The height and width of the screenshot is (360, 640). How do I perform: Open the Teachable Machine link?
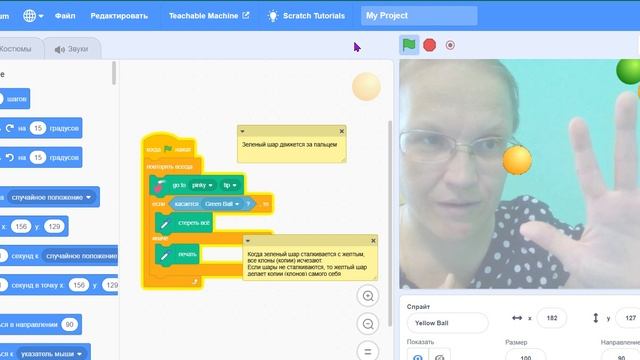coord(209,16)
